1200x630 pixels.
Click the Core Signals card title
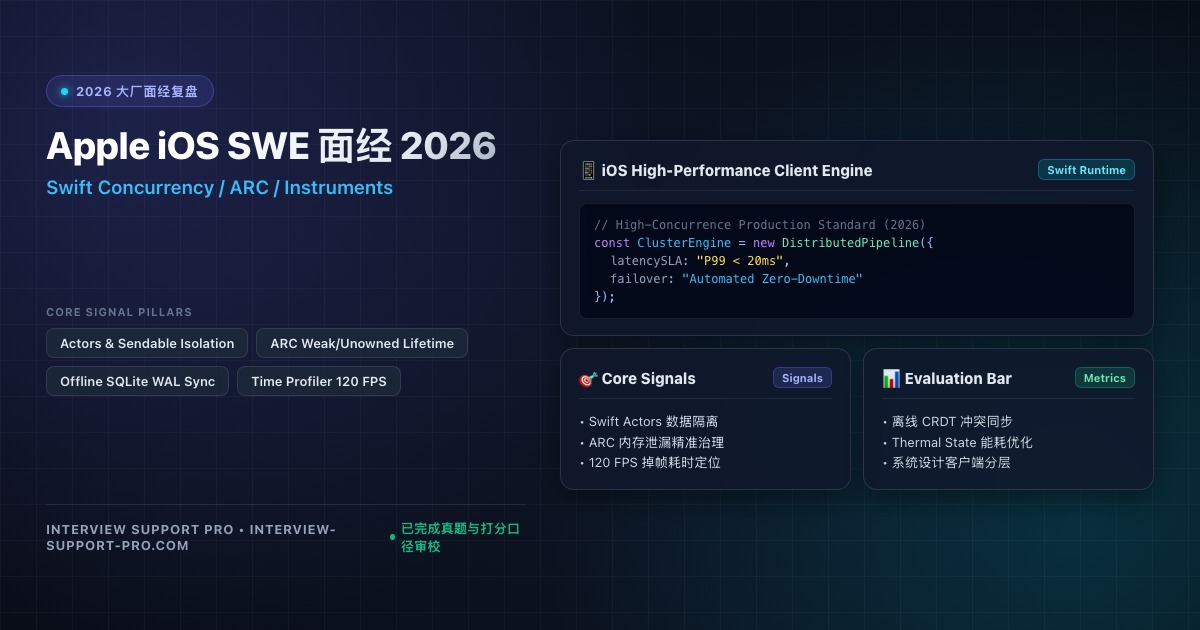(x=649, y=379)
